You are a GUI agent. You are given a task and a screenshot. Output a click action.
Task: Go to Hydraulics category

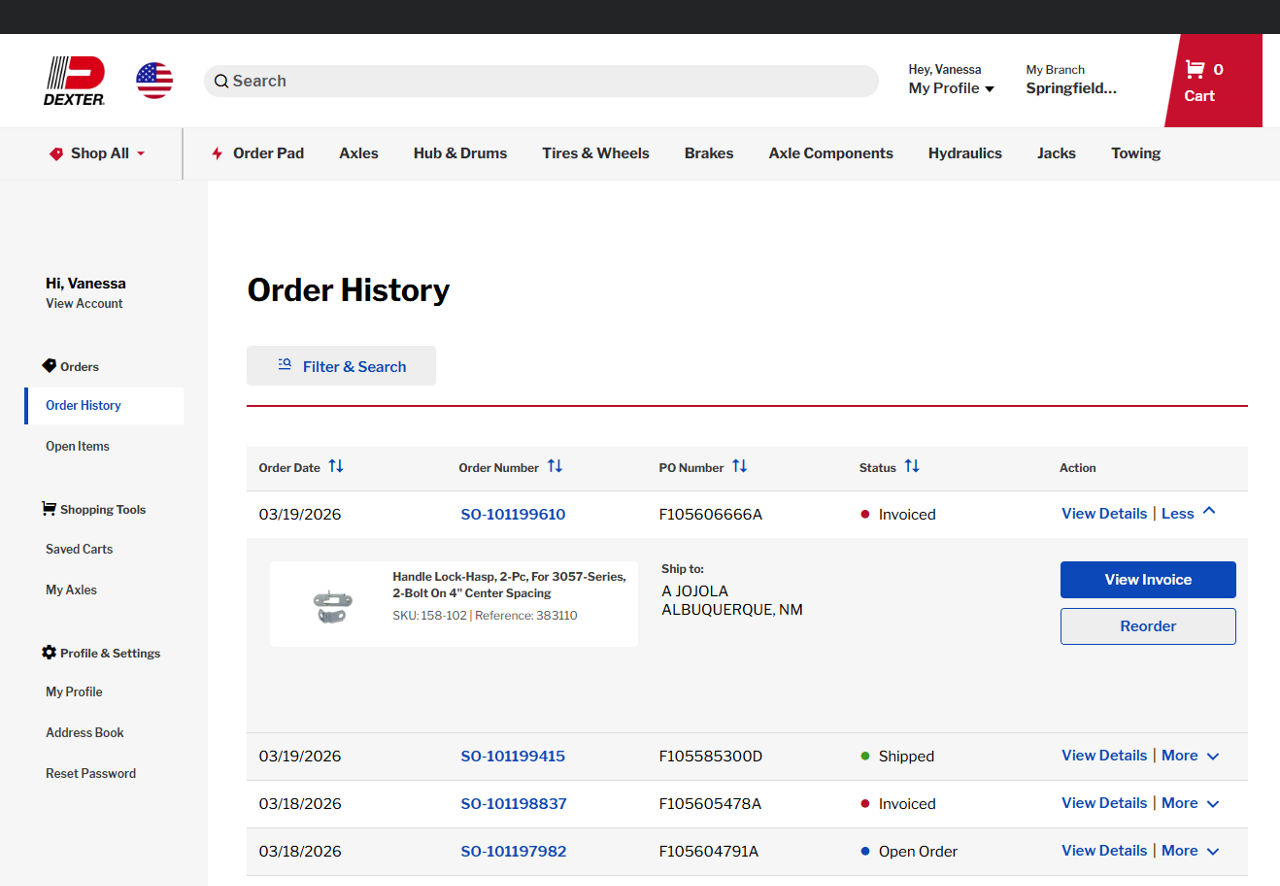[x=965, y=154]
